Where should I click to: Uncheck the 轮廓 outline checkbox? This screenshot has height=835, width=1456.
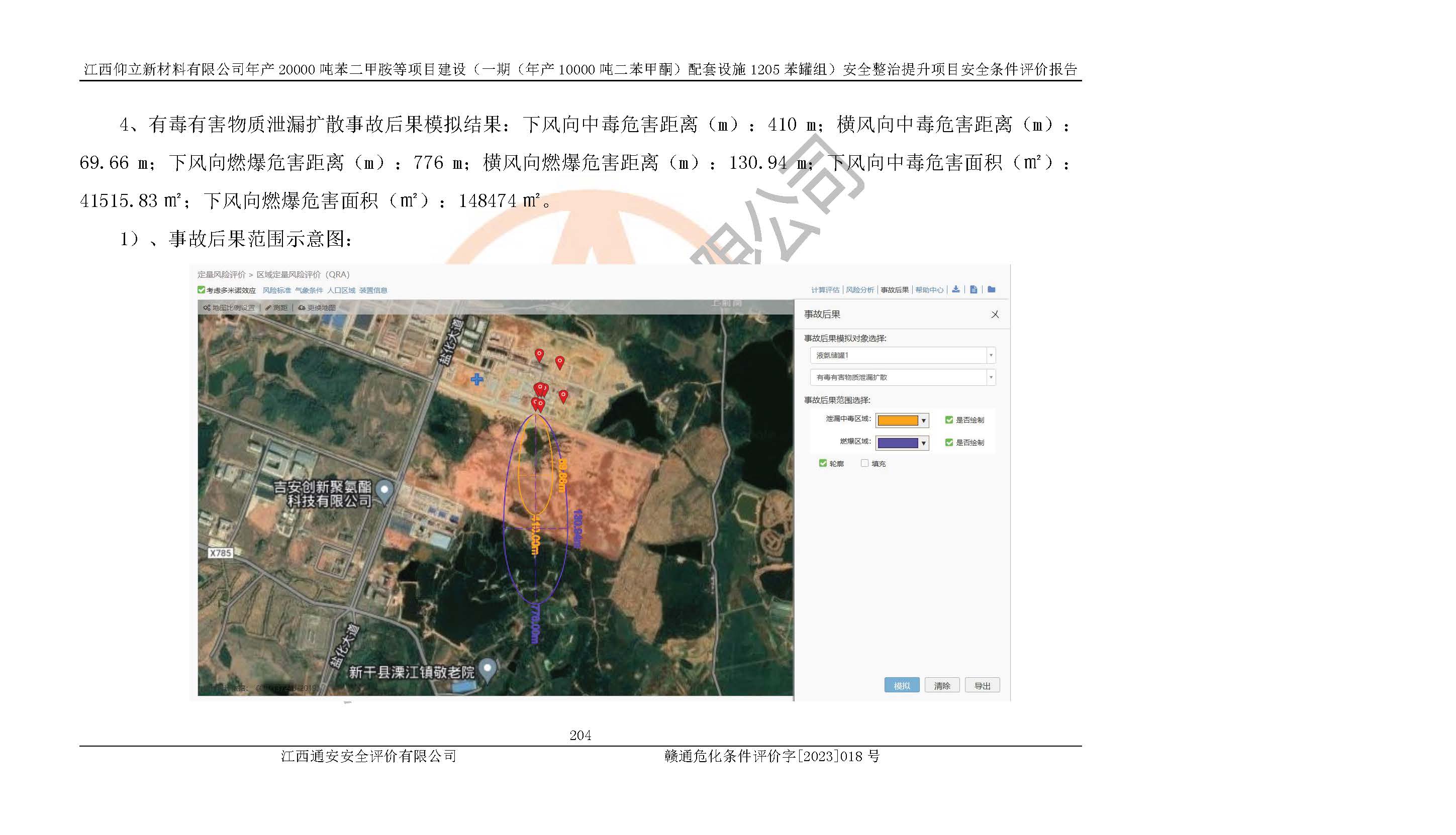823,463
